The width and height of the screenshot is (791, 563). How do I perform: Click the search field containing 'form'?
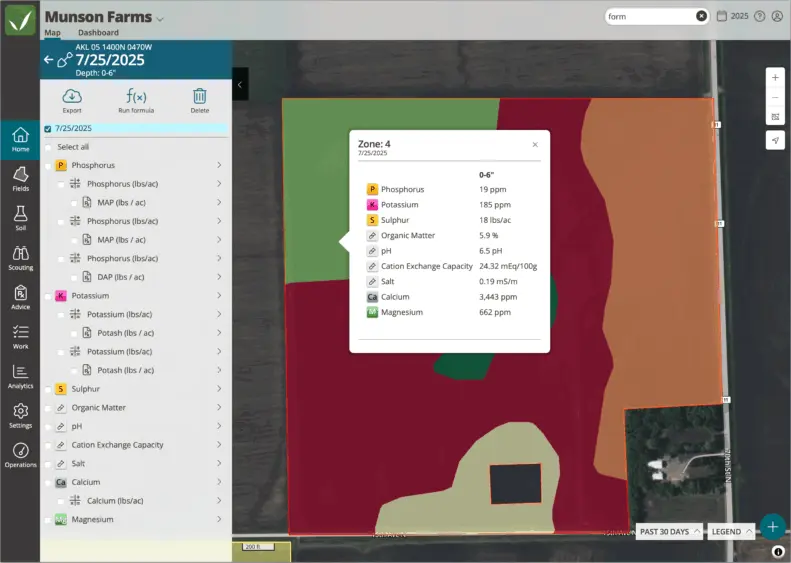pos(650,16)
